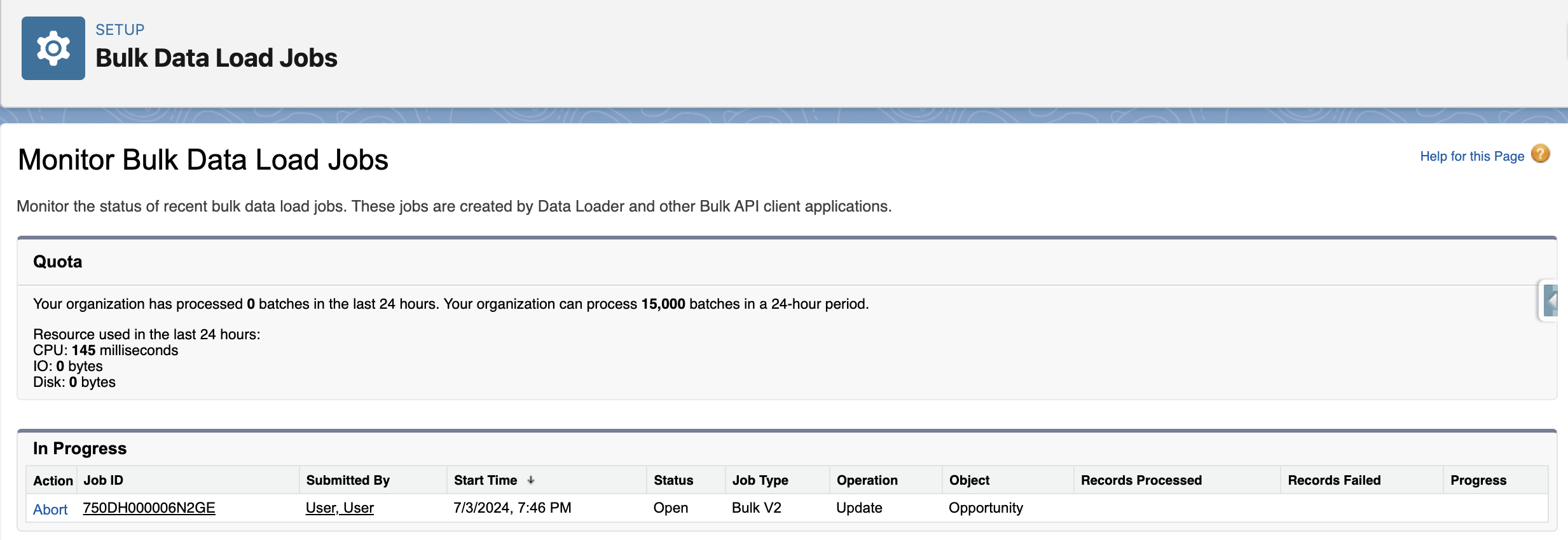Sort by Status column header
The height and width of the screenshot is (540, 1568).
(x=673, y=480)
